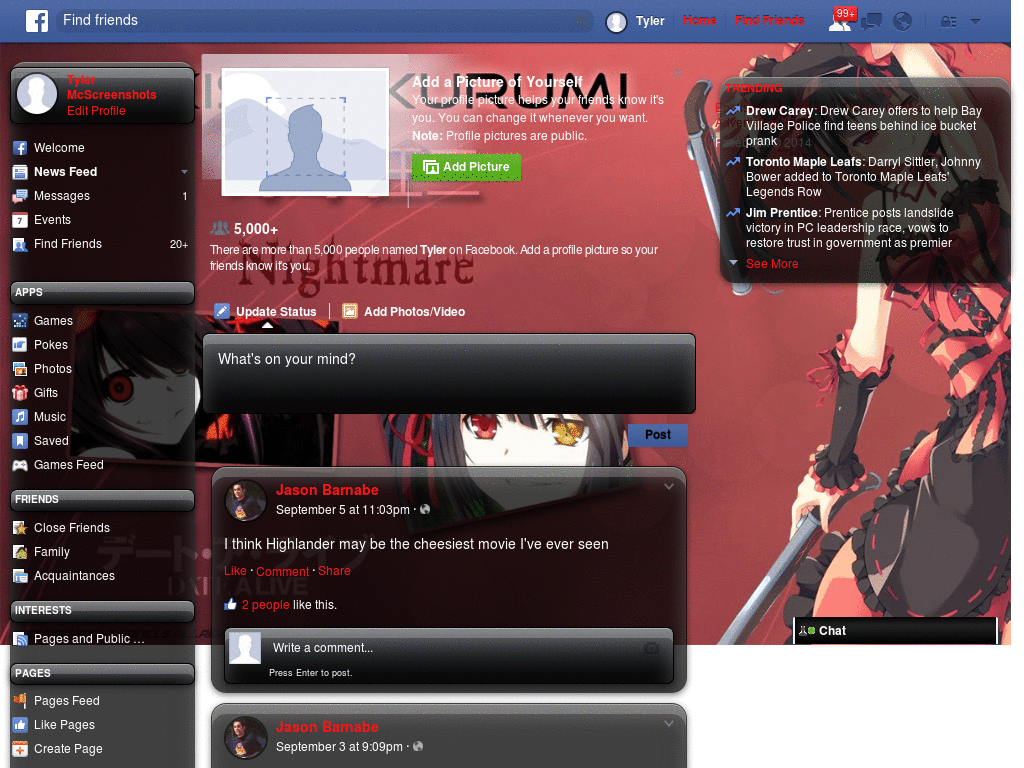Screen dimensions: 1024x768
Task: Select Find Friends in the top navigation
Action: [769, 20]
